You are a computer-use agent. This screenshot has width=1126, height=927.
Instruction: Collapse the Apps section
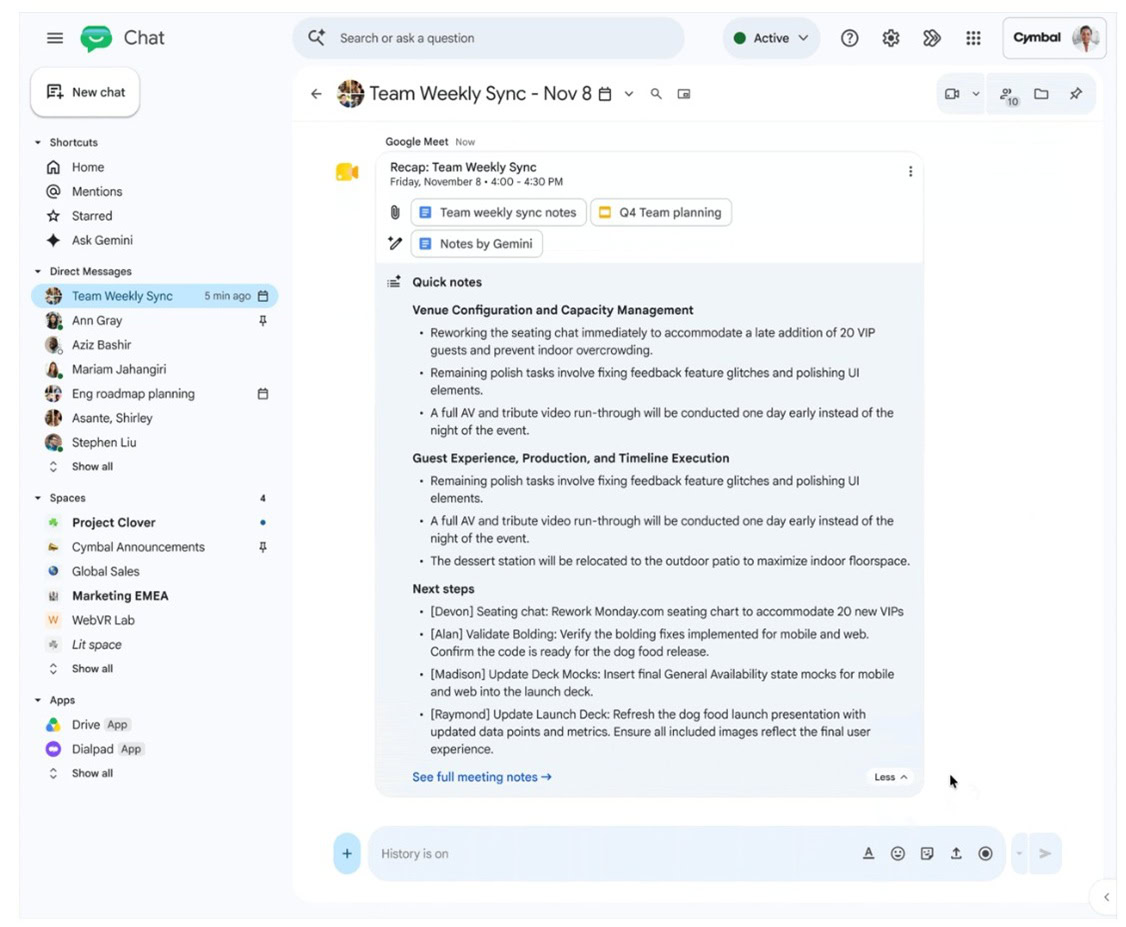pos(37,700)
